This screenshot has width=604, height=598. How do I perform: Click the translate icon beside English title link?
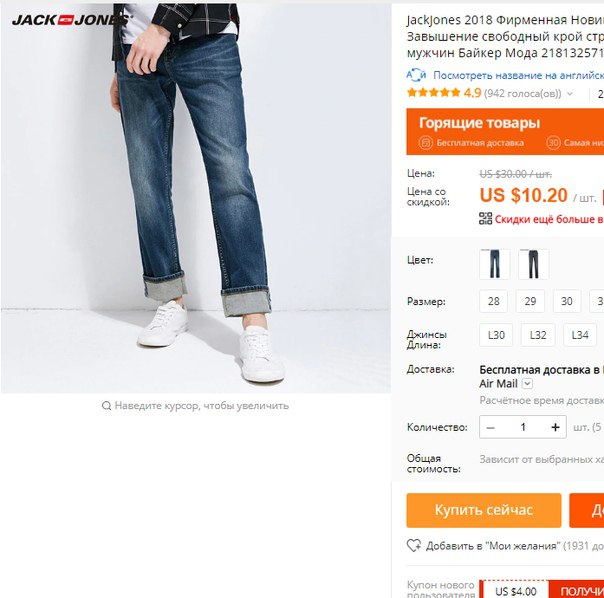tap(416, 75)
